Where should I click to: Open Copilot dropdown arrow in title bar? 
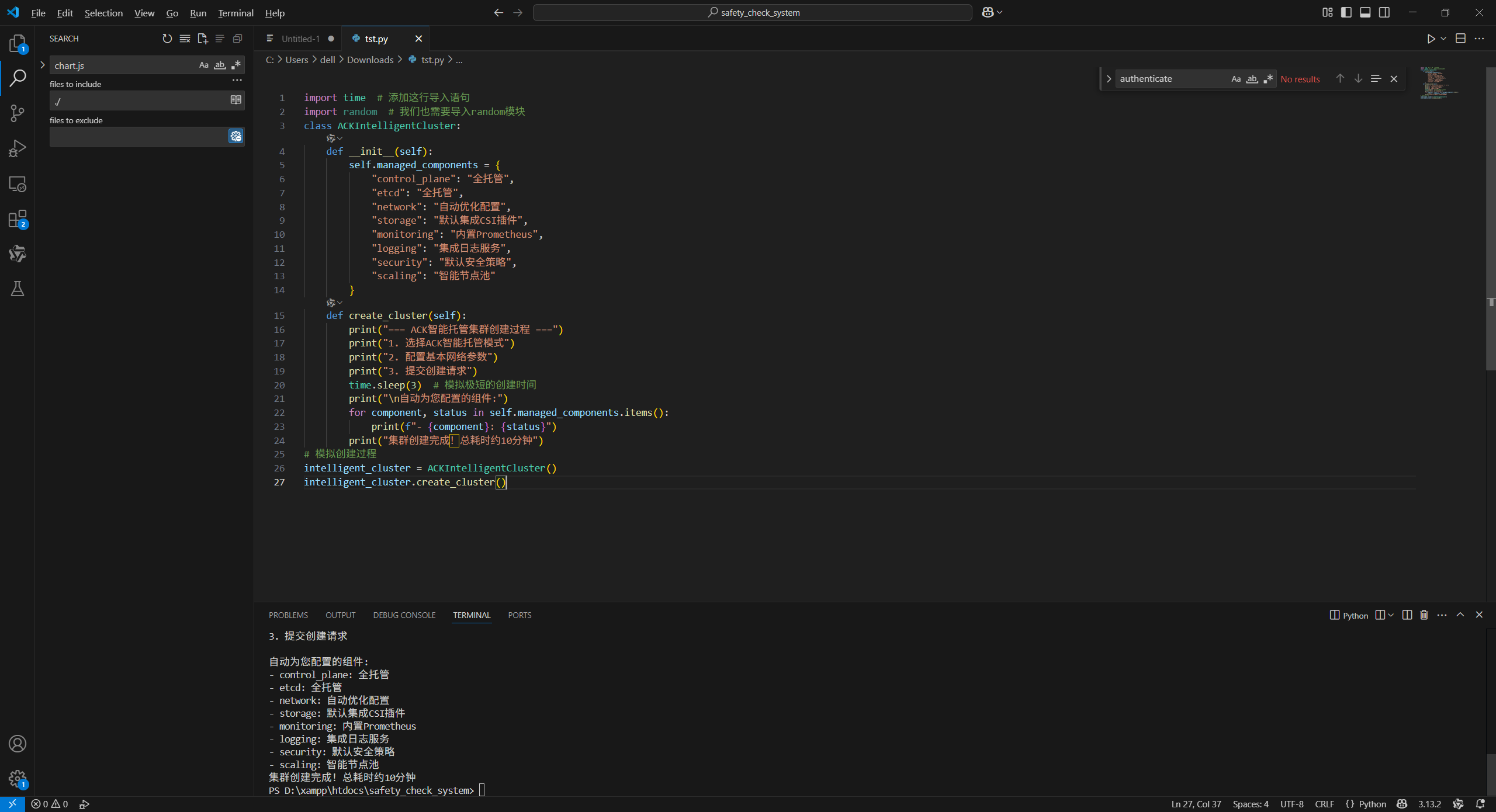tap(999, 12)
